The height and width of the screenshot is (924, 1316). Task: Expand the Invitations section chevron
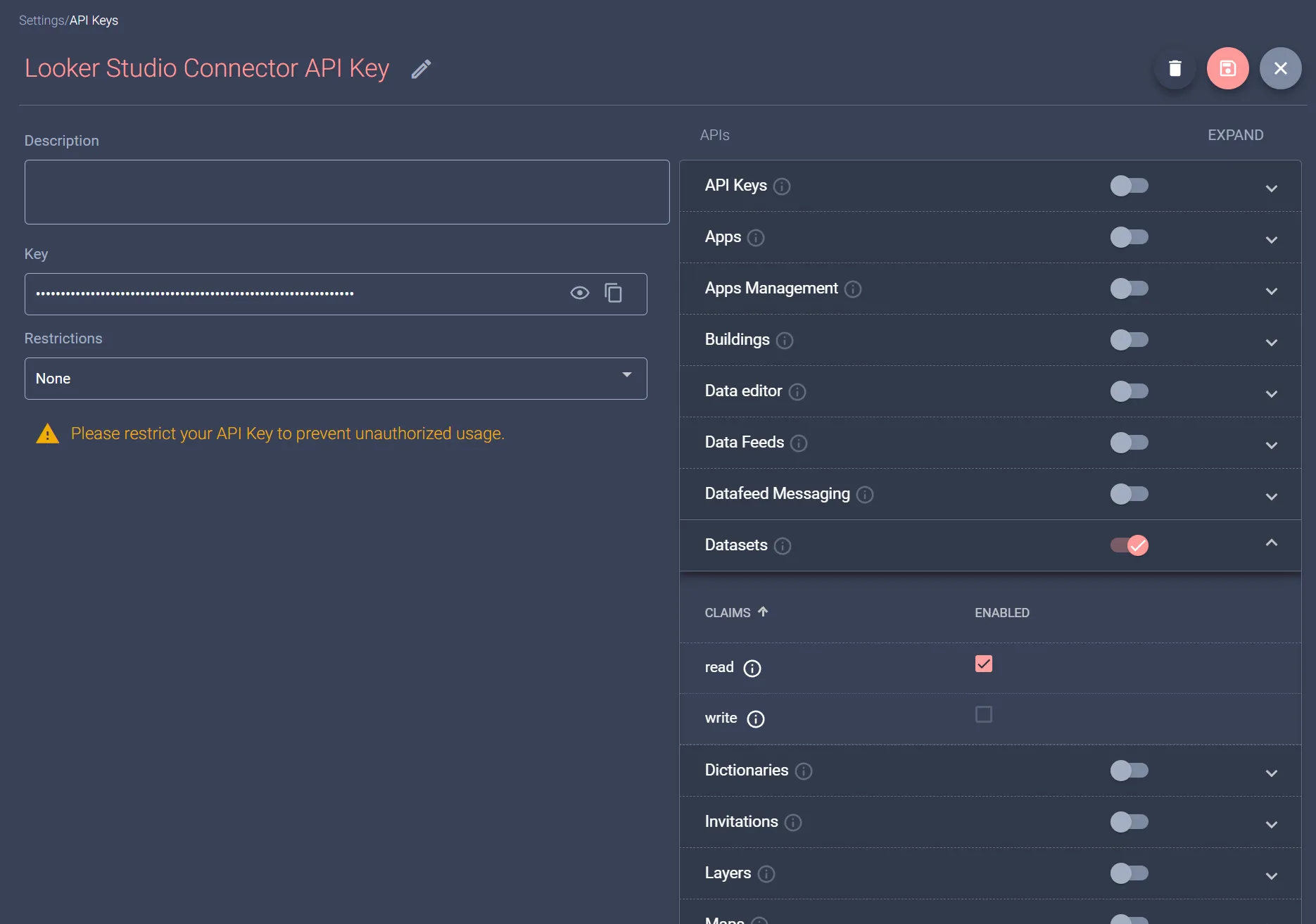coord(1271,824)
